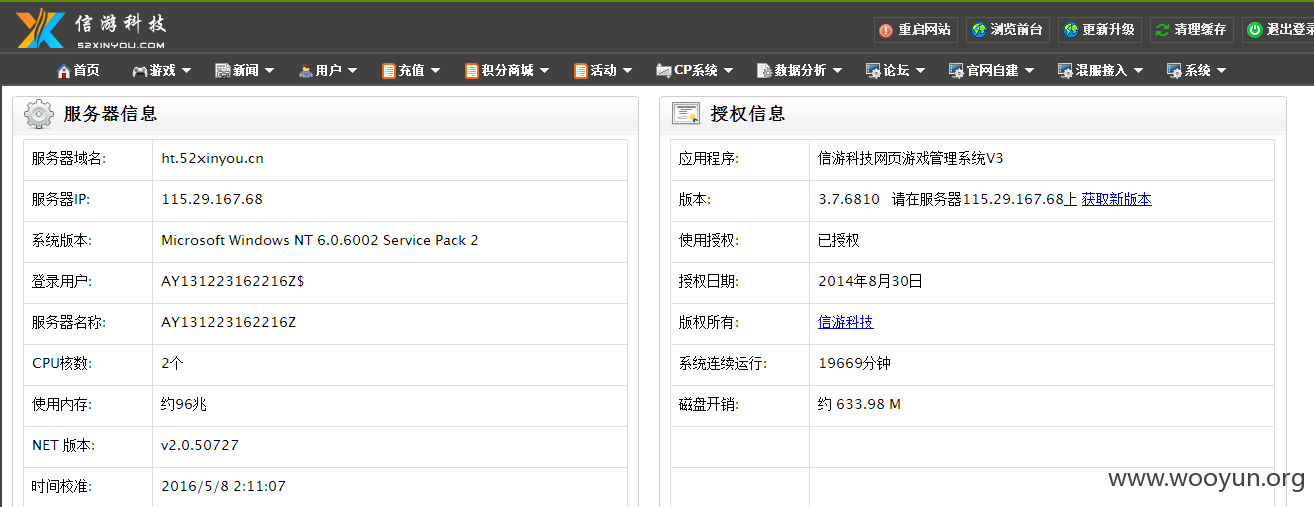The image size is (1314, 507).
Task: Expand the 游戏 dropdown arrow
Action: click(188, 71)
